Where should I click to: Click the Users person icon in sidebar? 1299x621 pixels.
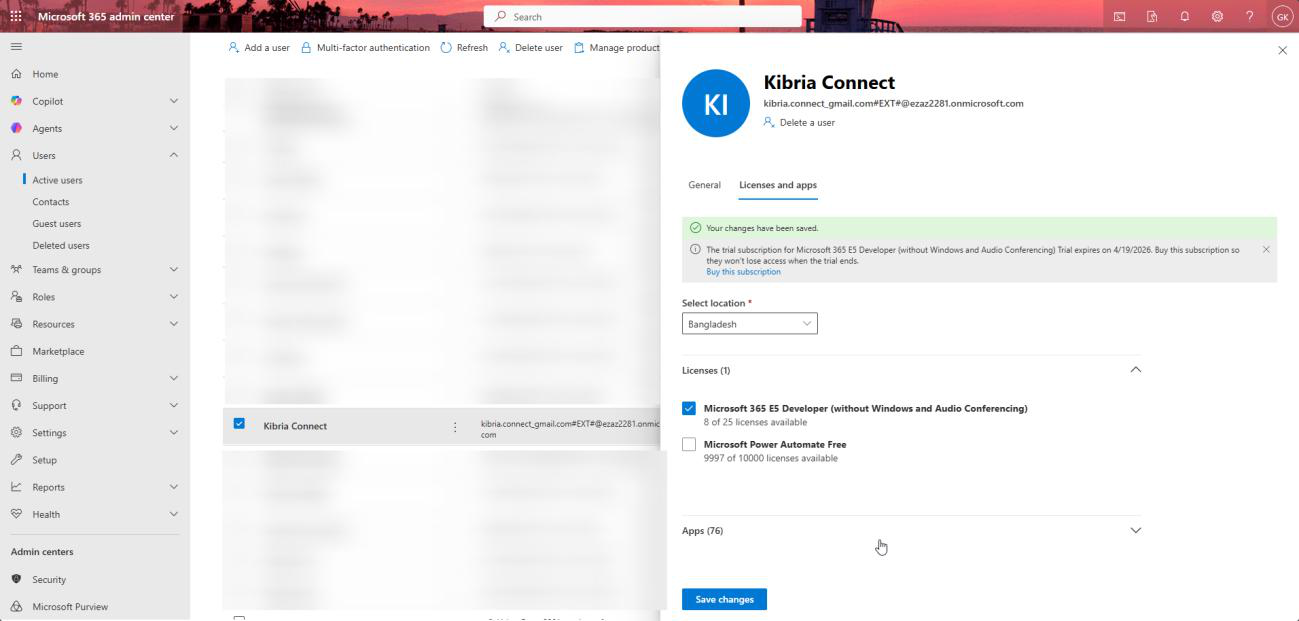[x=16, y=155]
